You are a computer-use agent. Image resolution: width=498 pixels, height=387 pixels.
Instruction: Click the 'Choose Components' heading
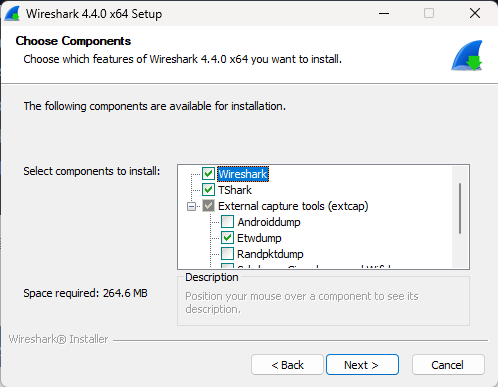tap(73, 41)
